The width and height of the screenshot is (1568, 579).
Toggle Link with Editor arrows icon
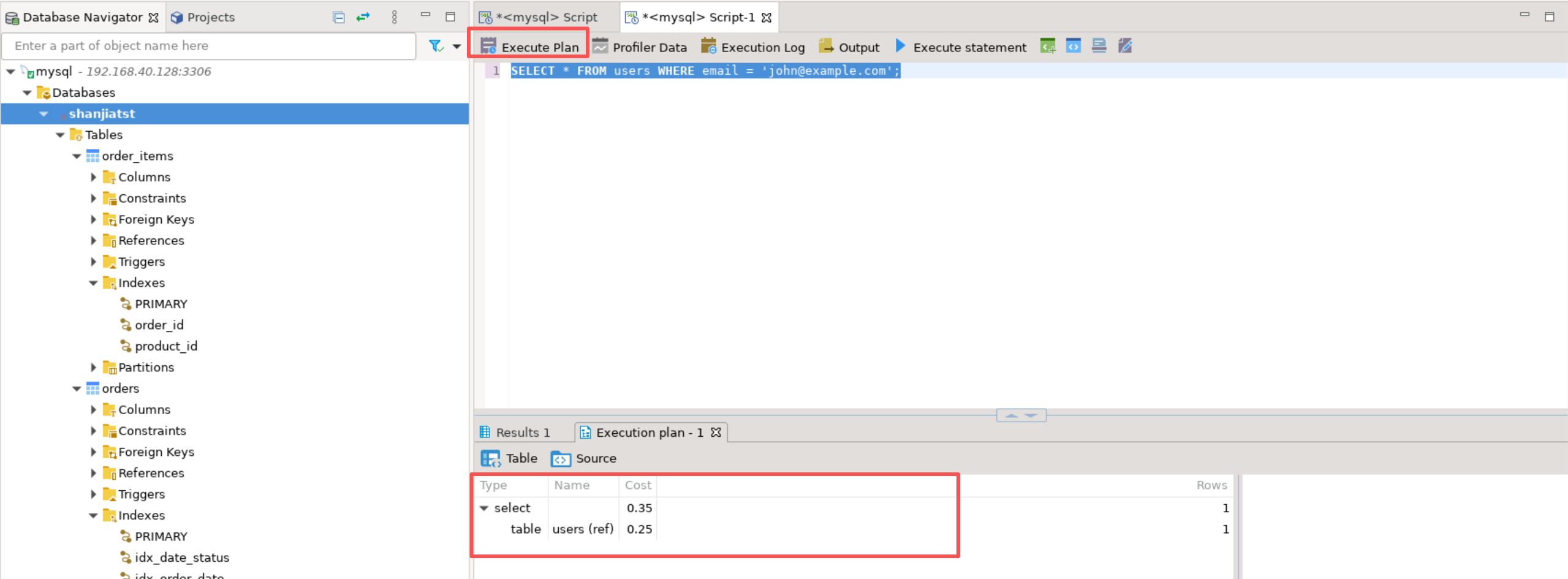[x=363, y=17]
